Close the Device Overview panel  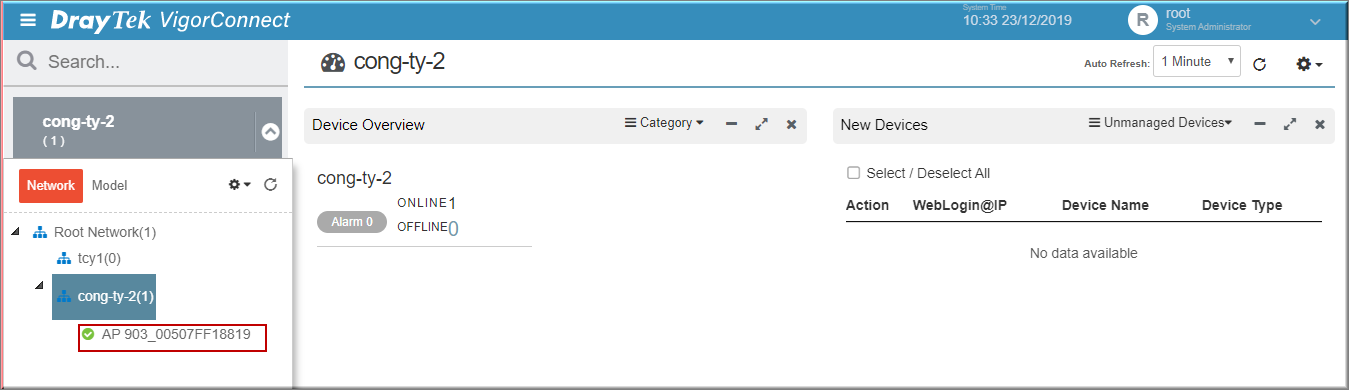point(791,124)
